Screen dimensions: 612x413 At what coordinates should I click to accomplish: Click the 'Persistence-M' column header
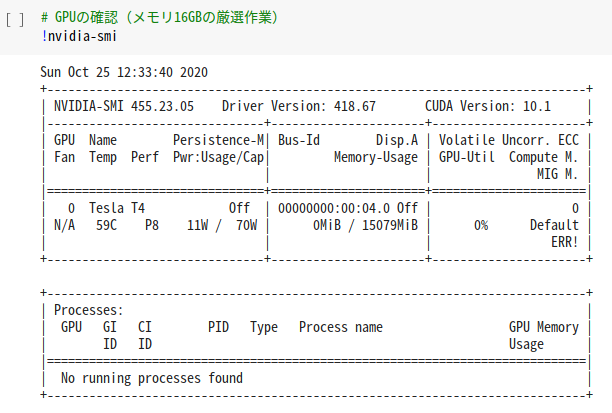pos(219,140)
